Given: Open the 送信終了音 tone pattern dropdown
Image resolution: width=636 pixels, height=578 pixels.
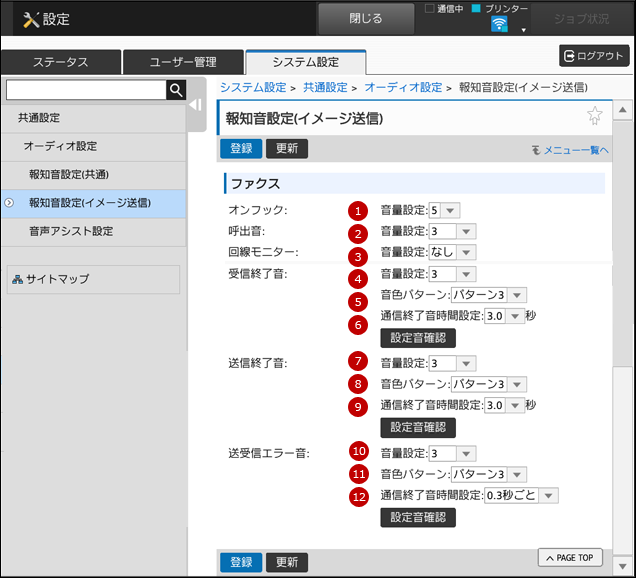Looking at the screenshot, I should 489,384.
